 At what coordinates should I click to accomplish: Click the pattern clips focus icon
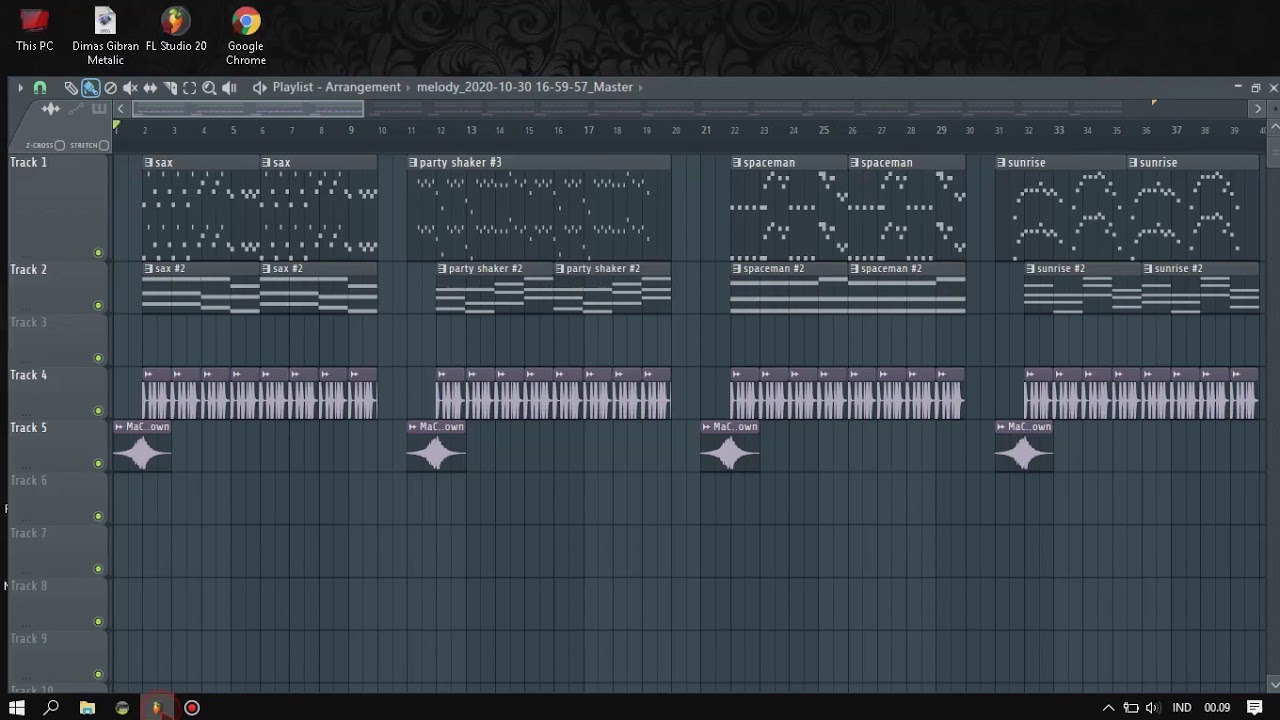(99, 108)
